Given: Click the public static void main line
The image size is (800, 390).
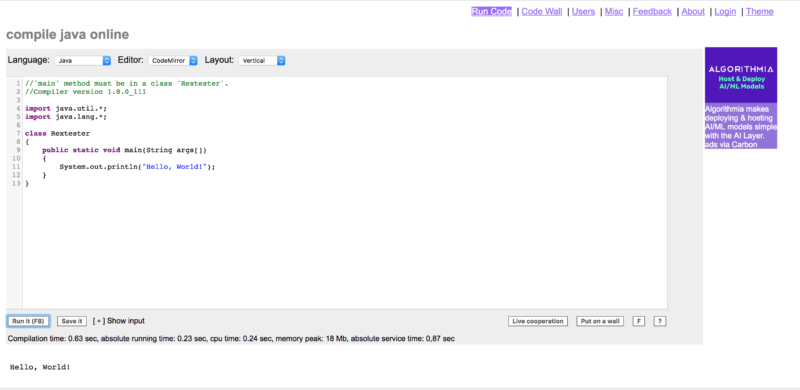Looking at the screenshot, I should (x=124, y=150).
